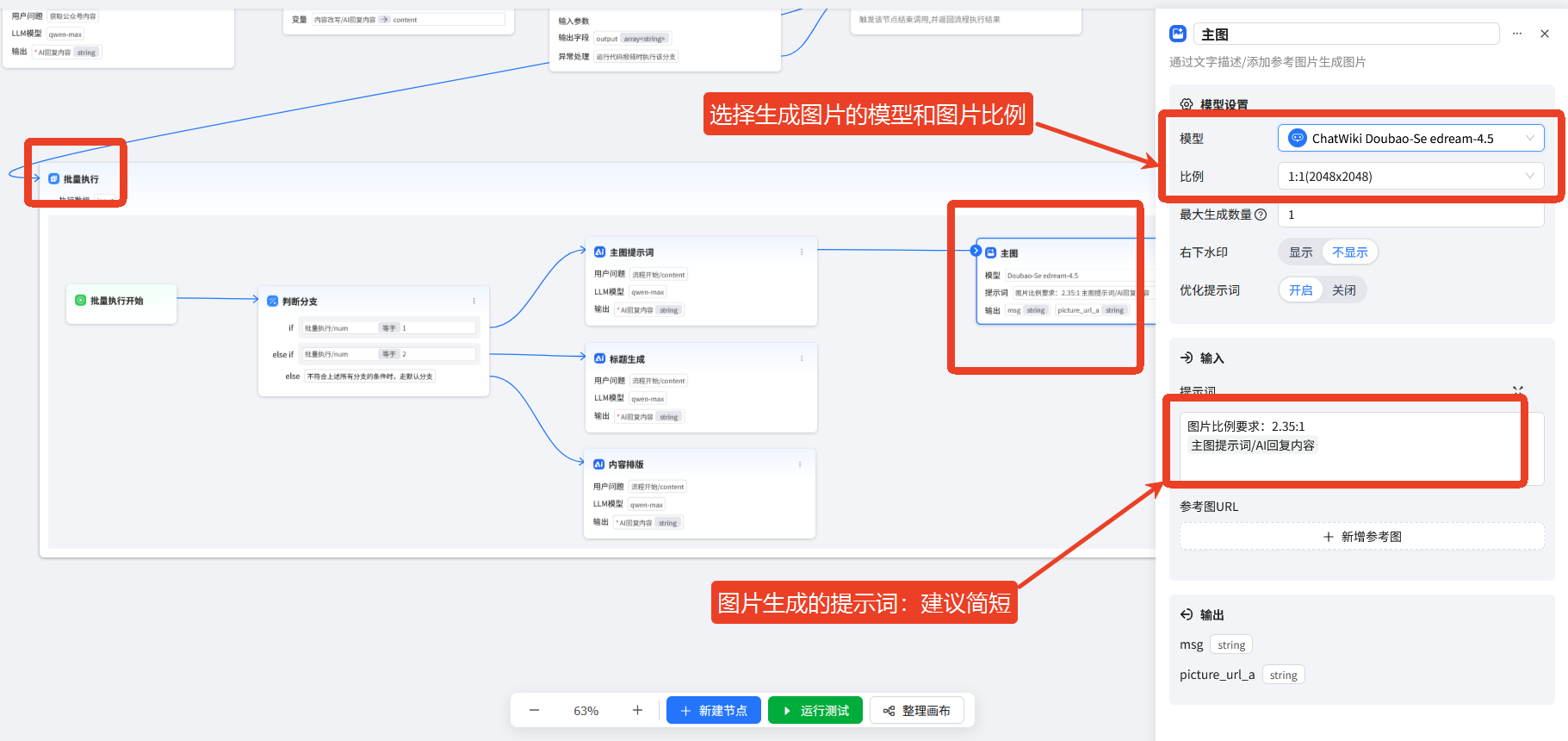The image size is (1568, 741).
Task: Select 不显示 for 右下水印
Action: tap(1349, 252)
